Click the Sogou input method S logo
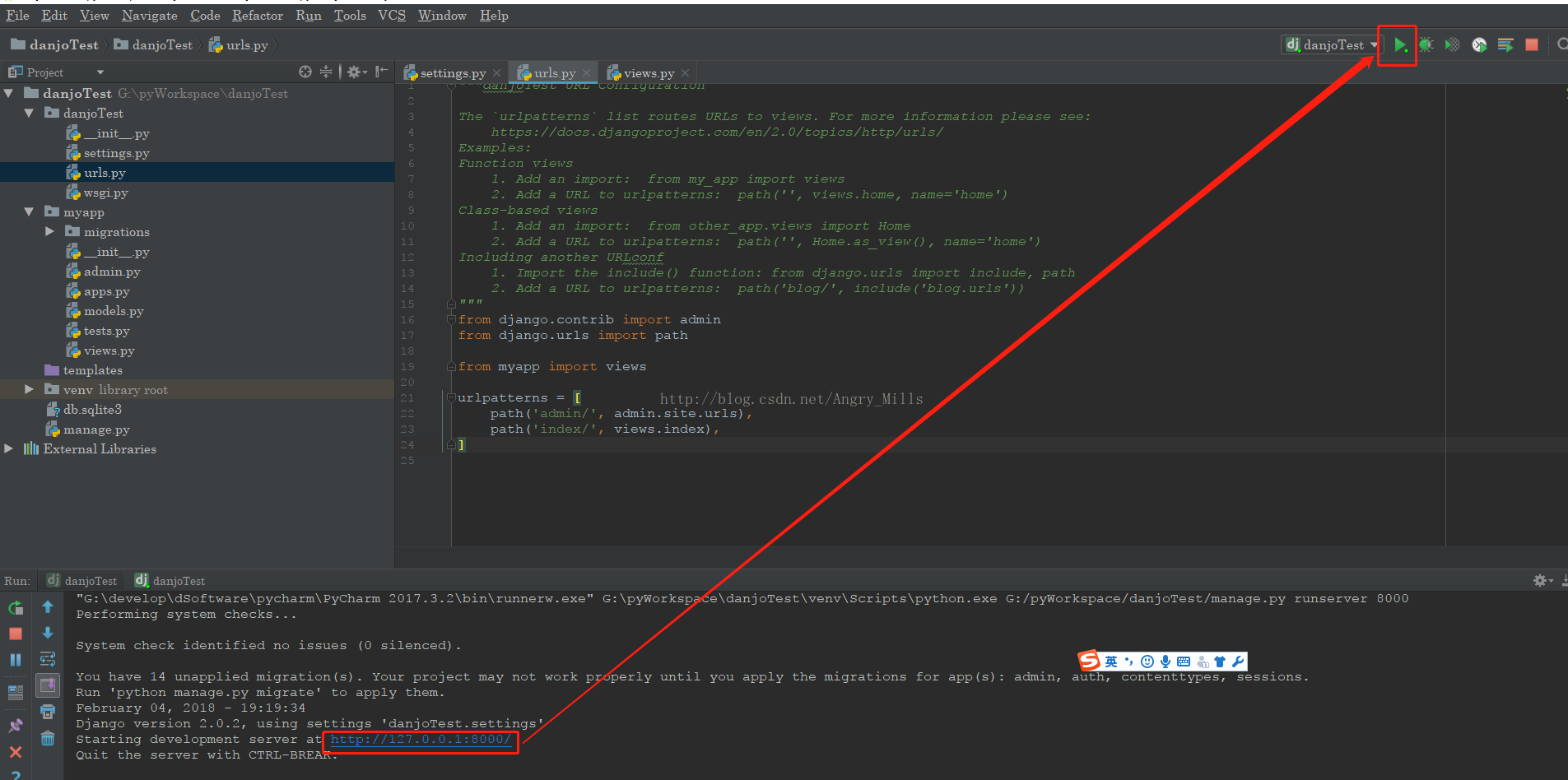 (x=1090, y=661)
